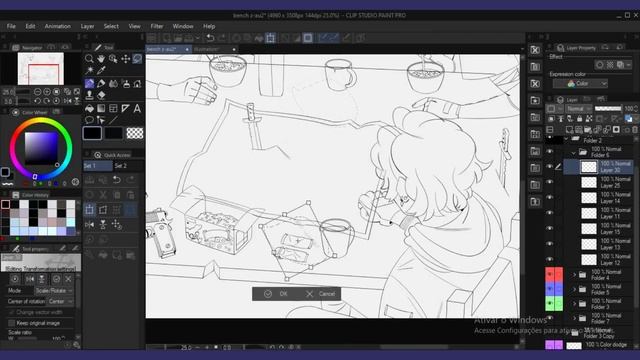Select the highlighted Pen tool
Viewport: 640px width, 360px height.
click(x=89, y=84)
